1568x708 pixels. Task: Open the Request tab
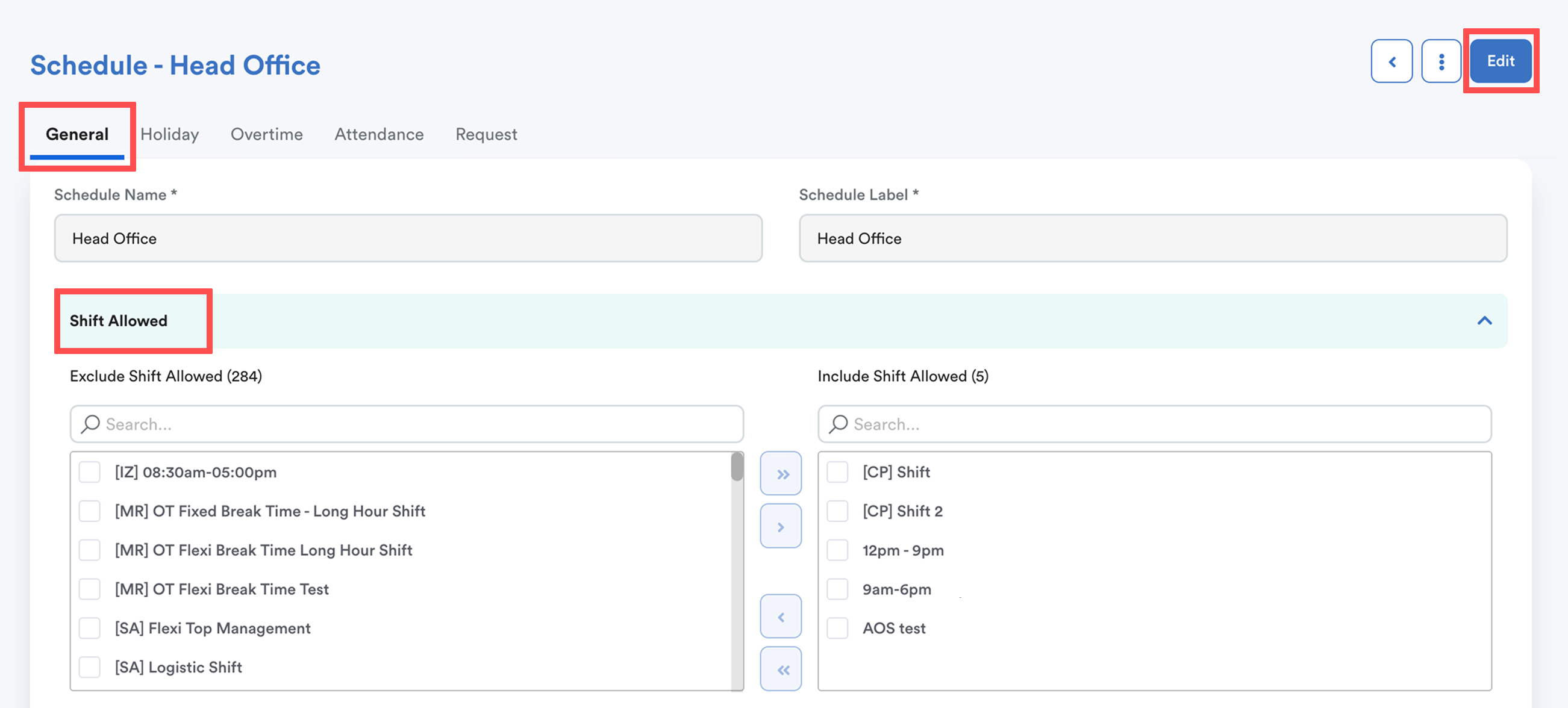click(x=486, y=134)
